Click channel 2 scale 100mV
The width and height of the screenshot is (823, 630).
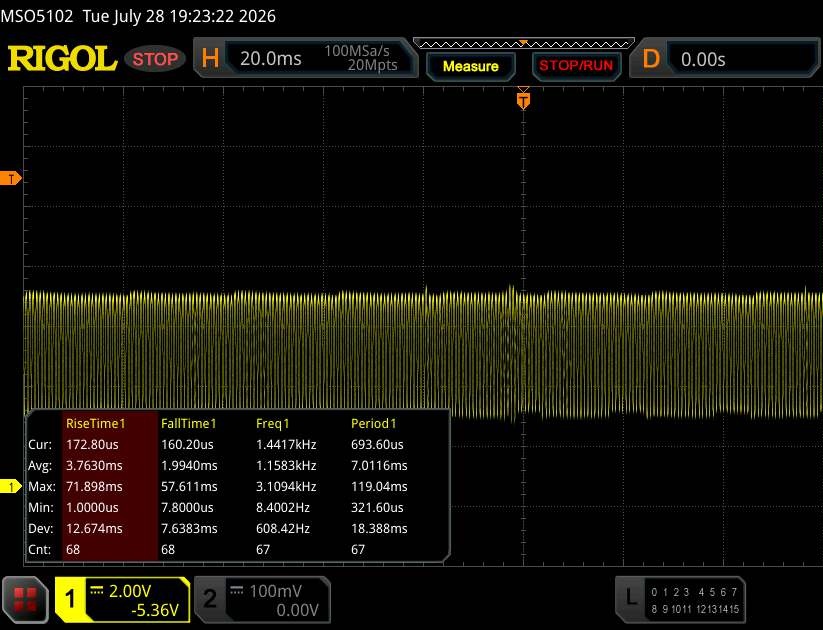point(275,591)
